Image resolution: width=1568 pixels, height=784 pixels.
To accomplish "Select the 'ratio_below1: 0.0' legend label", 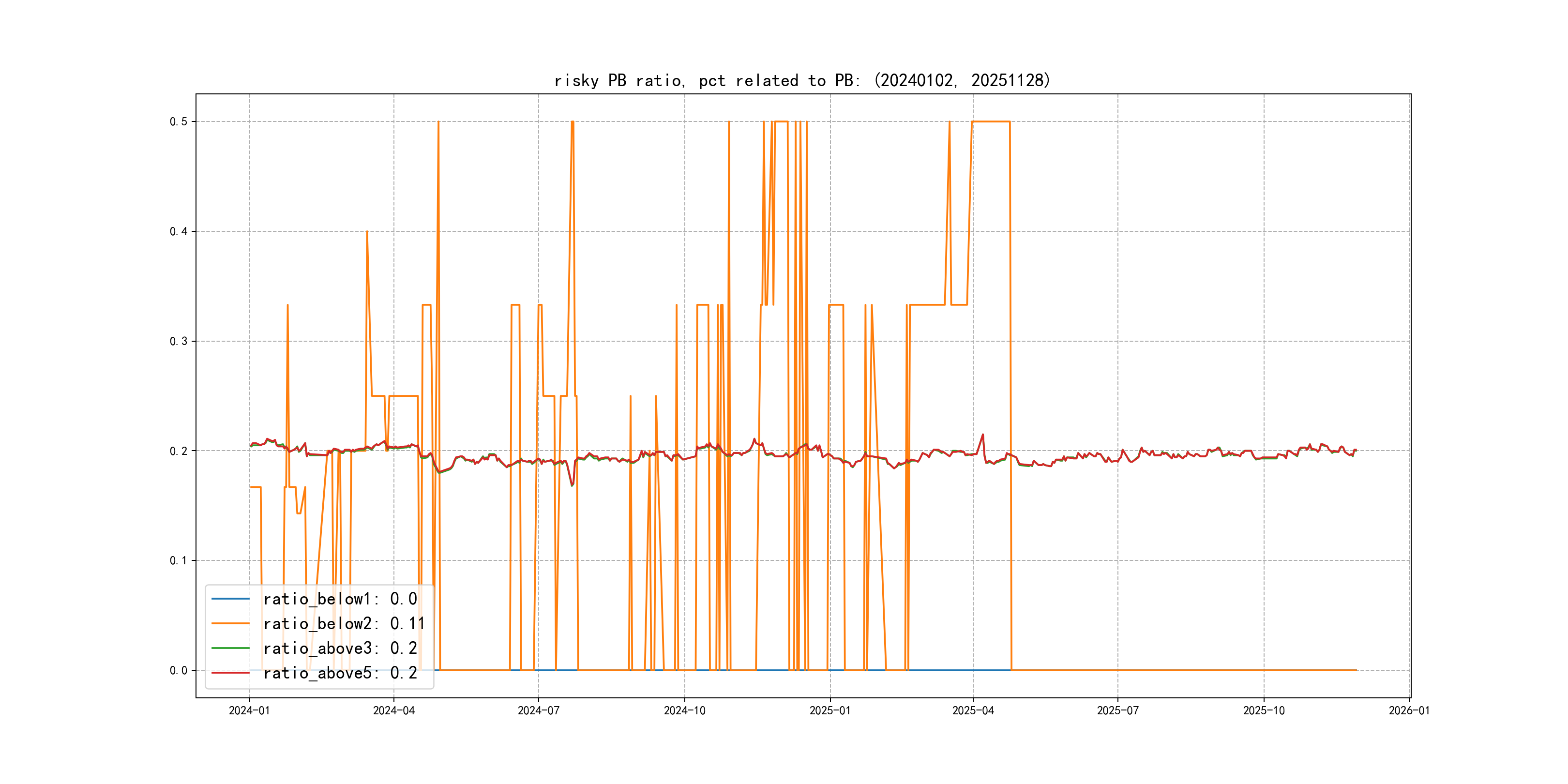I will coord(340,599).
